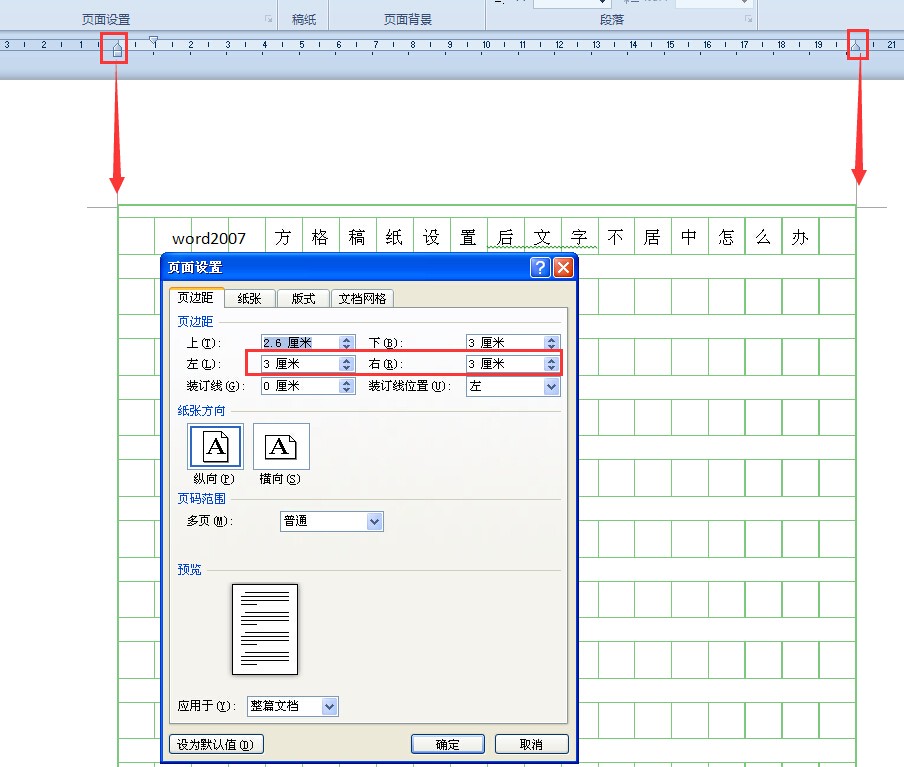Click the character 不 in the document grid
Screen dimensions: 904x767
[615, 237]
